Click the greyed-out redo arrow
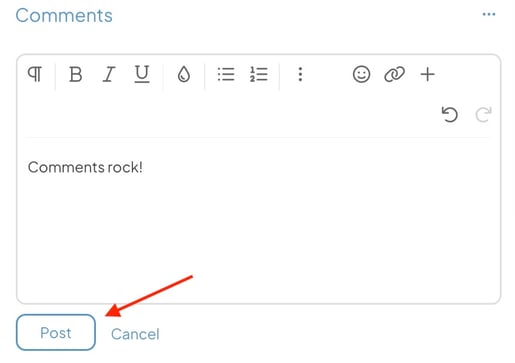Viewport: 515px width, 363px height. coord(483,114)
